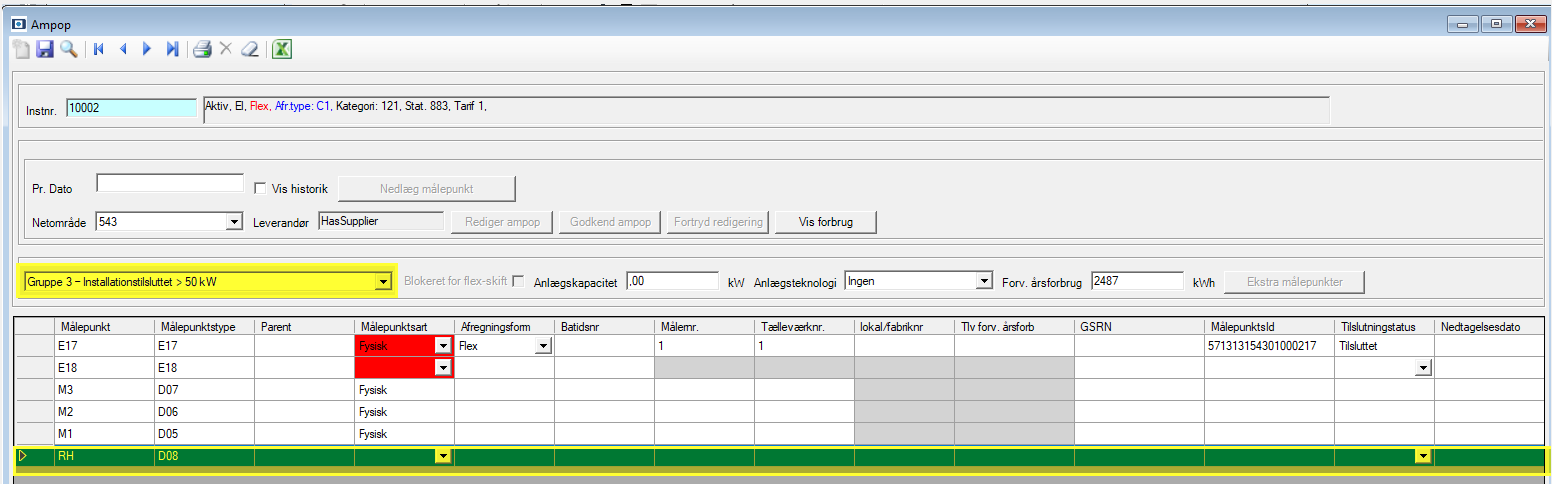This screenshot has height=484, width=1552.
Task: Click the delete X toolbar icon
Action: click(226, 49)
